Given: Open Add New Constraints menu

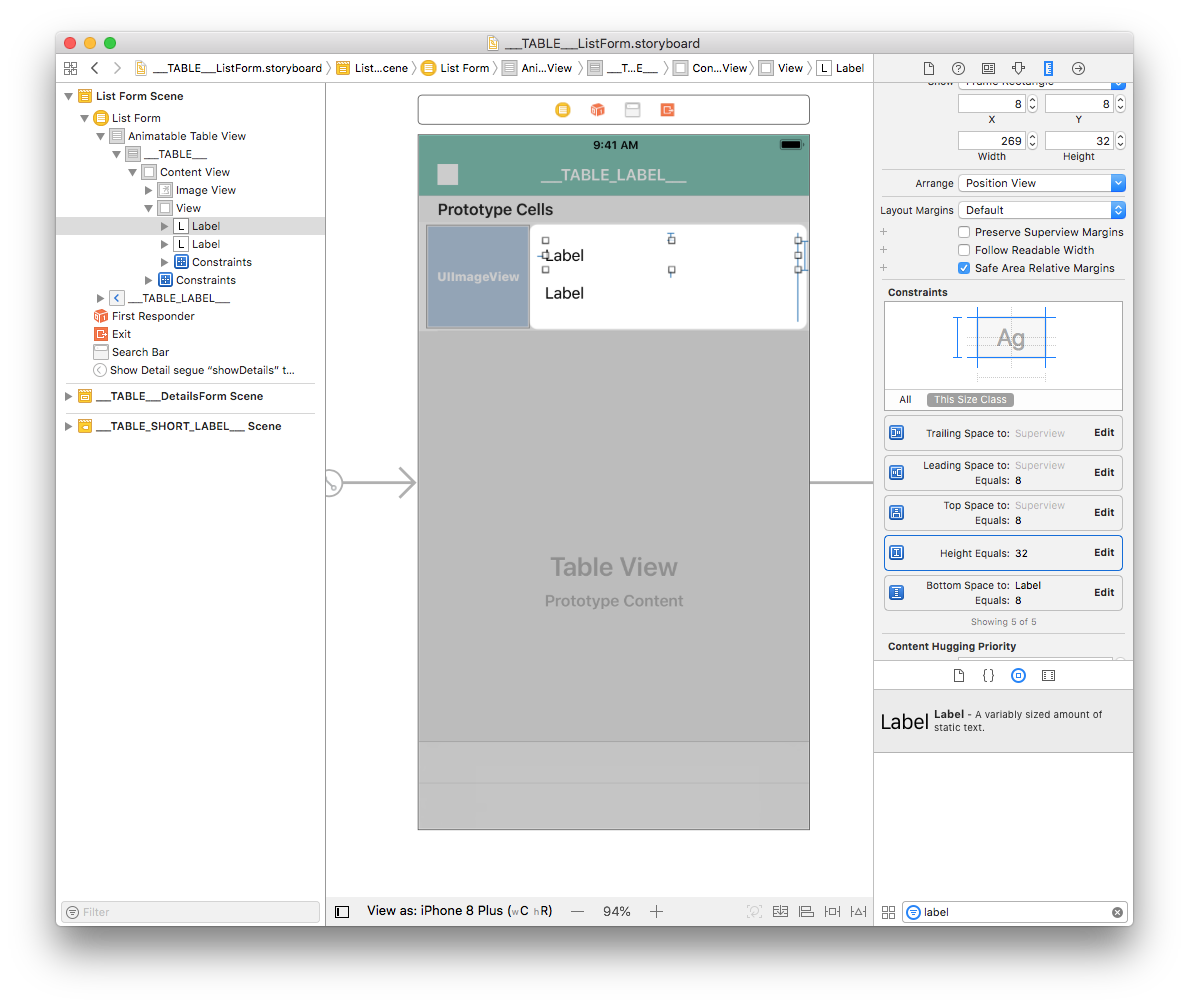Looking at the screenshot, I should click(x=832, y=911).
